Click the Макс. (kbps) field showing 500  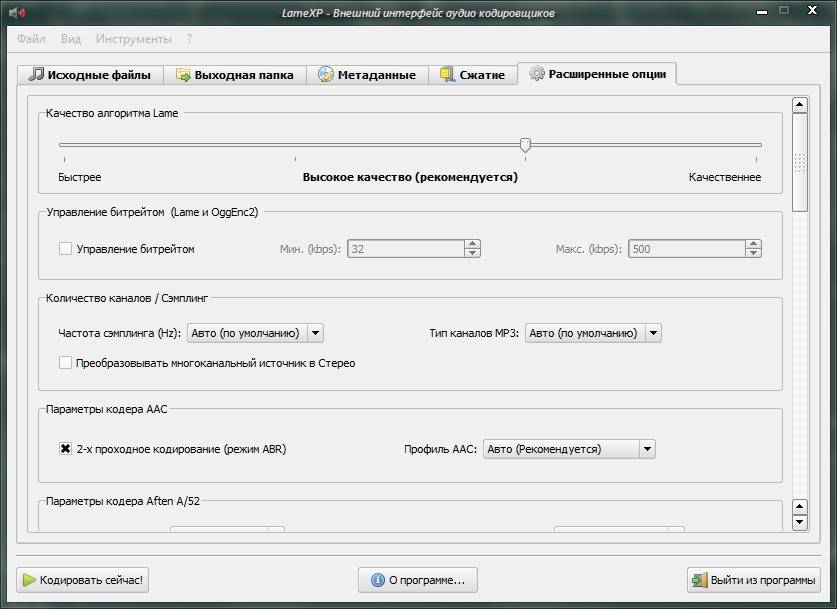tap(686, 249)
